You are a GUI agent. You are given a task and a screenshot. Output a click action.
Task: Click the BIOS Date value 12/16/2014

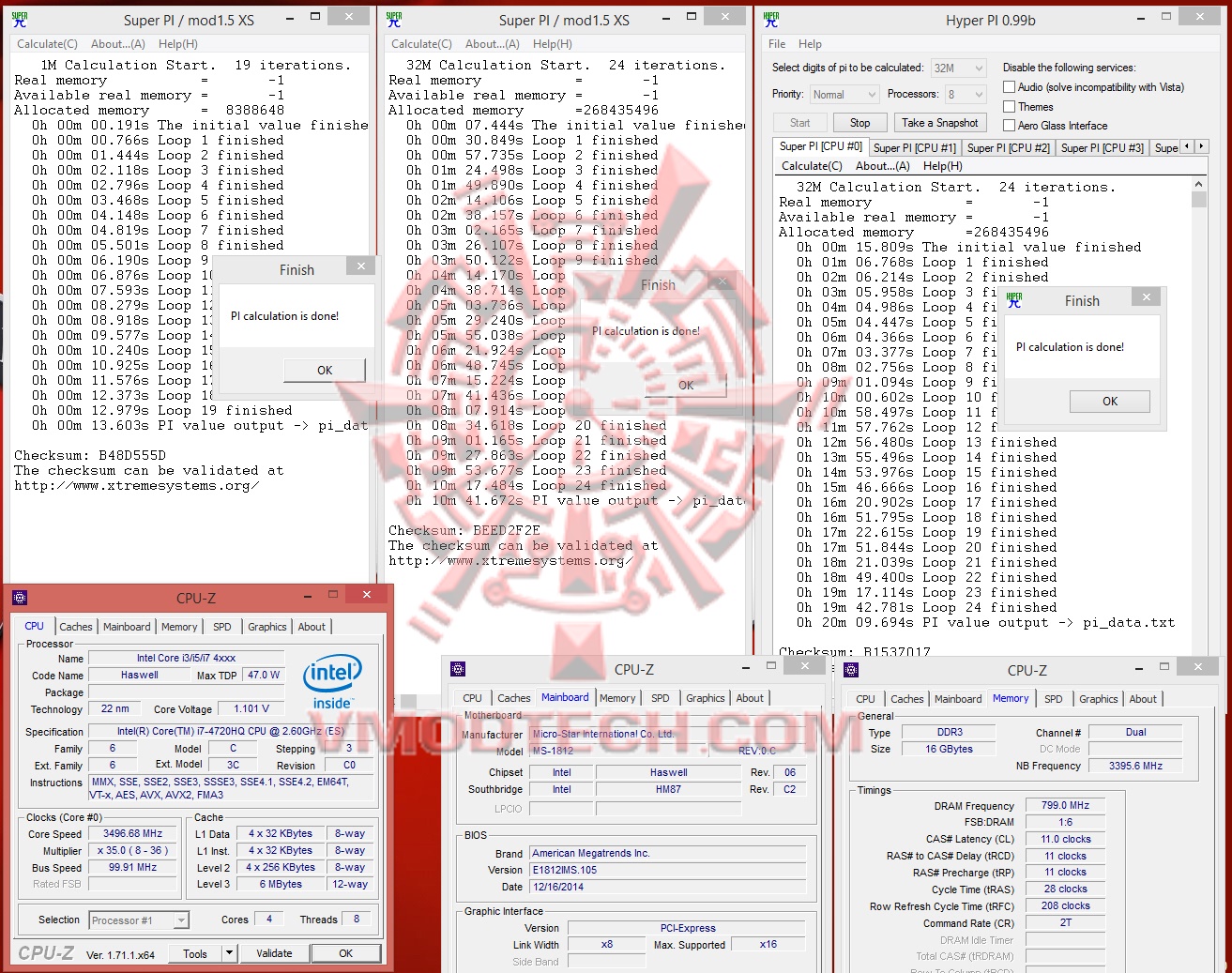667,887
